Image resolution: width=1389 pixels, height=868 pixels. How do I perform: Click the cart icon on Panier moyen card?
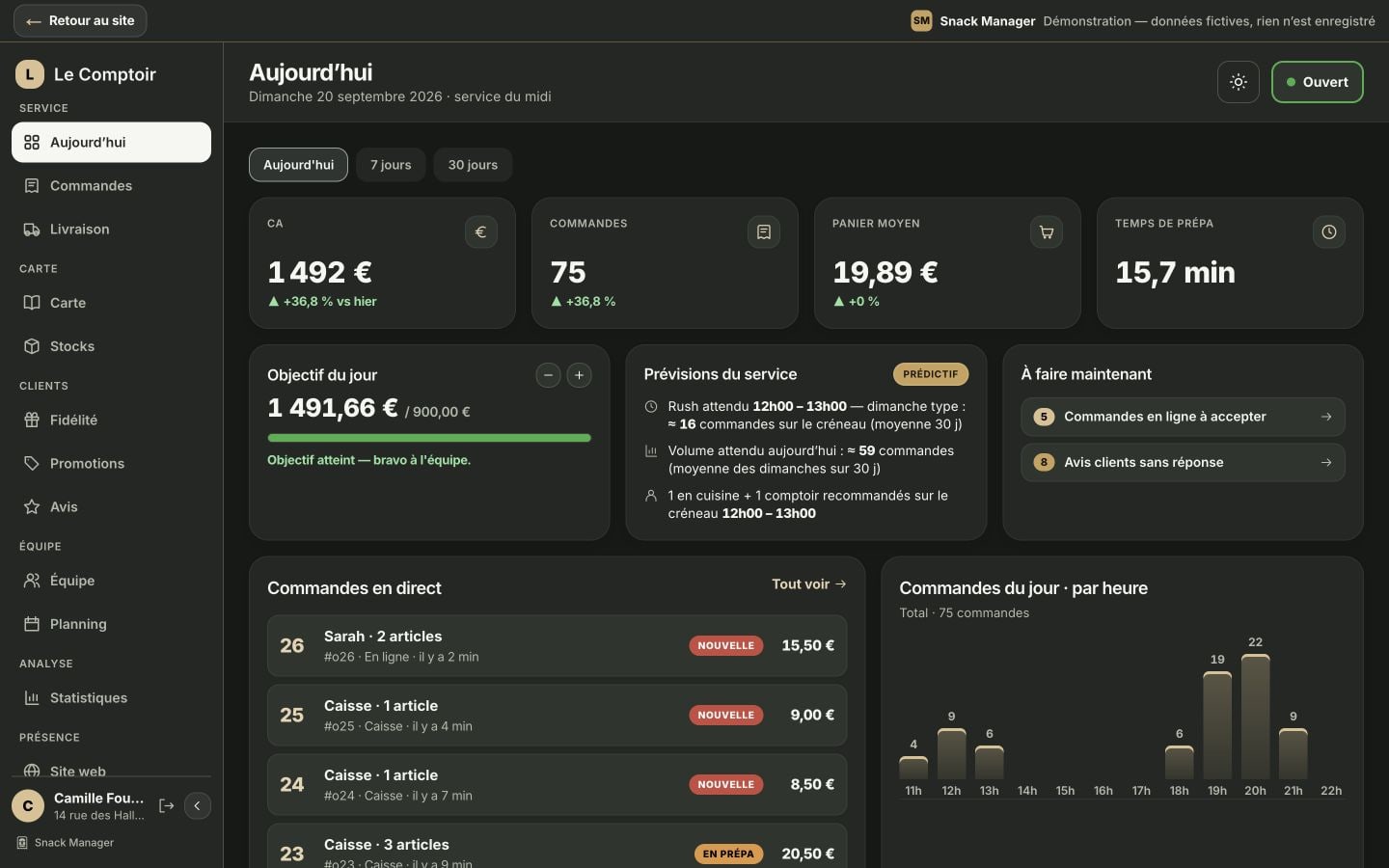point(1046,231)
